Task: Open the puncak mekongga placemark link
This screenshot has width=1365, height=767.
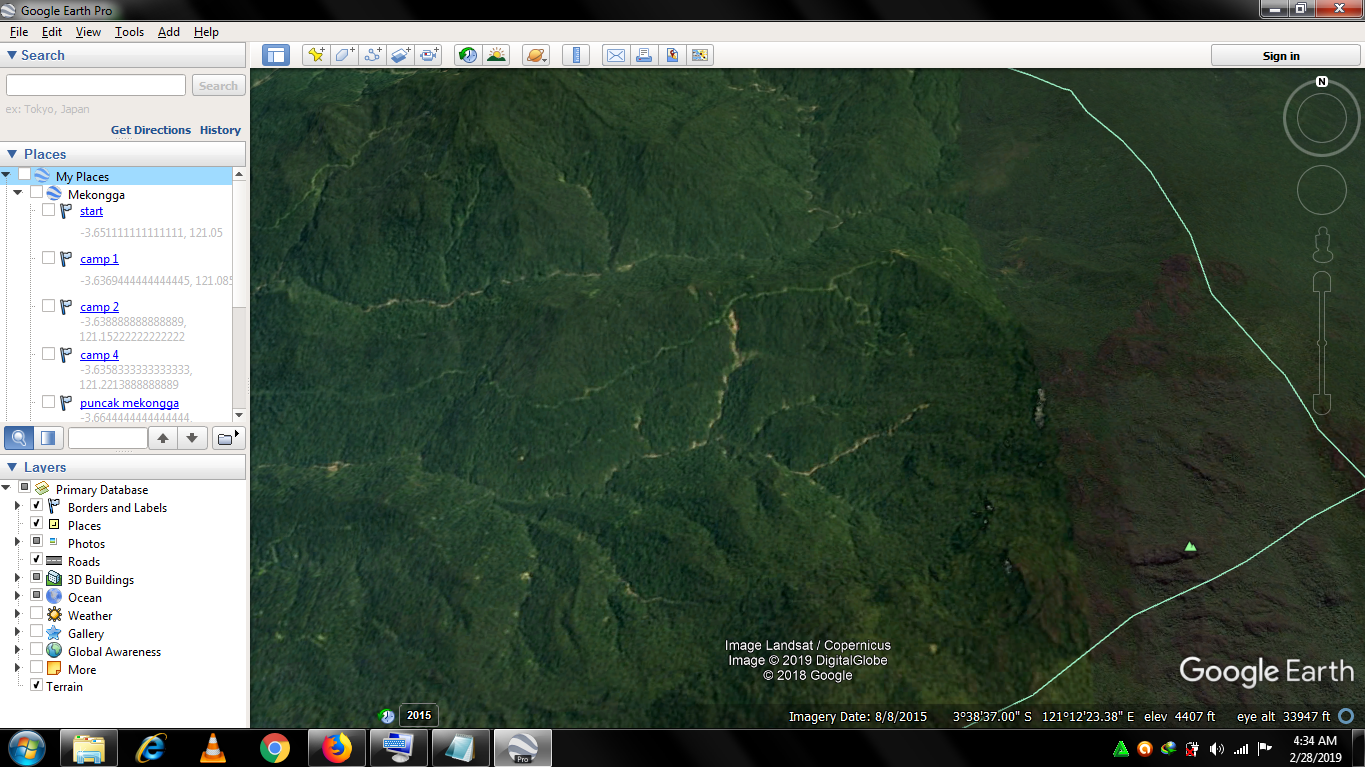Action: pos(129,403)
